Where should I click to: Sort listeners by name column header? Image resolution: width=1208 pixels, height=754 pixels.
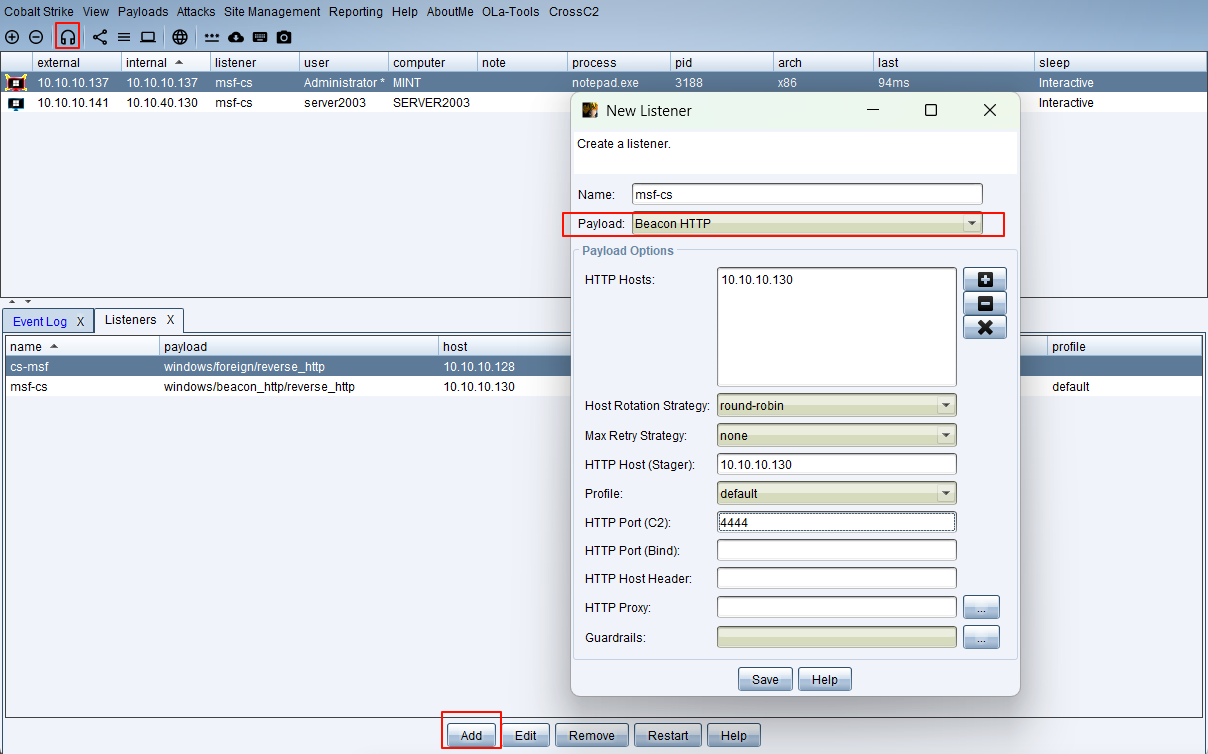[83, 346]
